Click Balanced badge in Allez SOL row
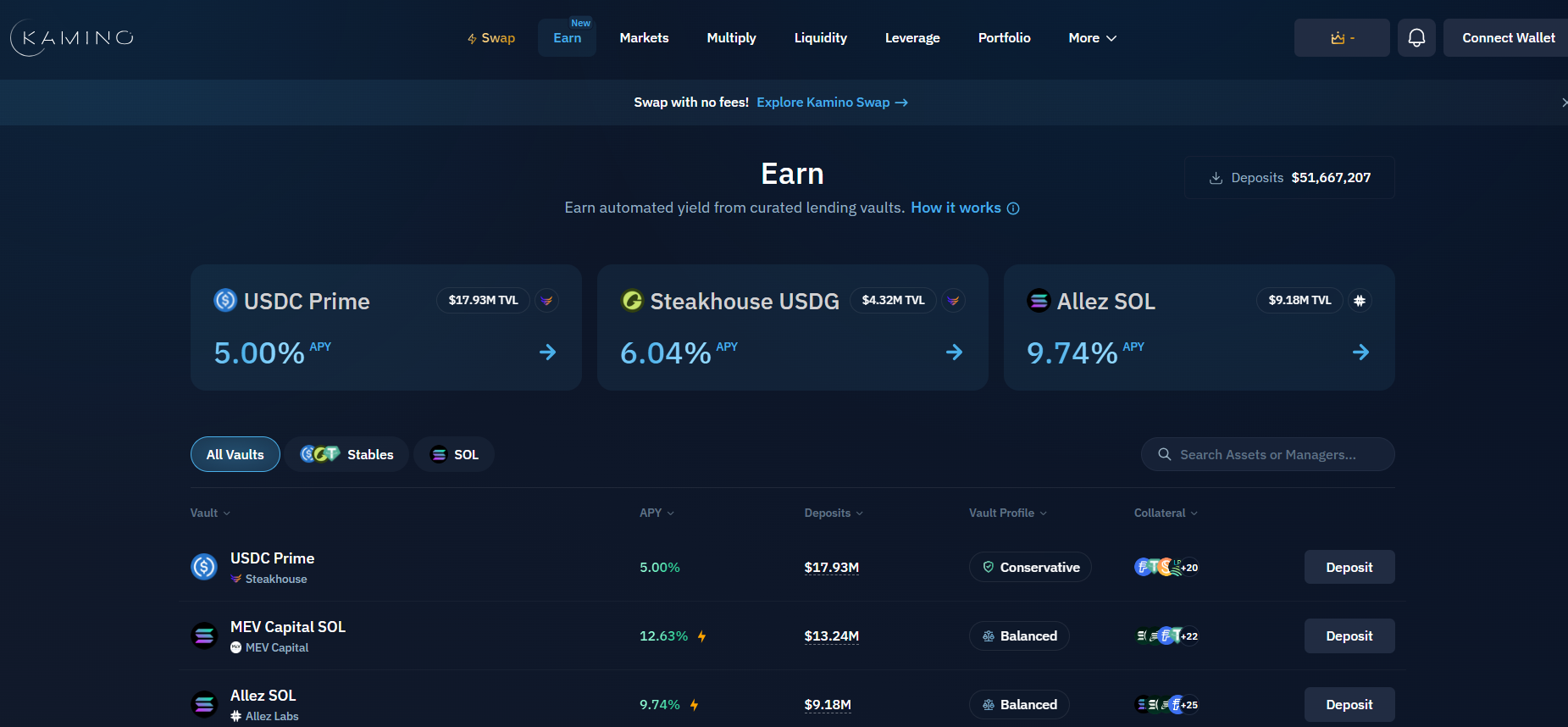 click(x=1019, y=704)
